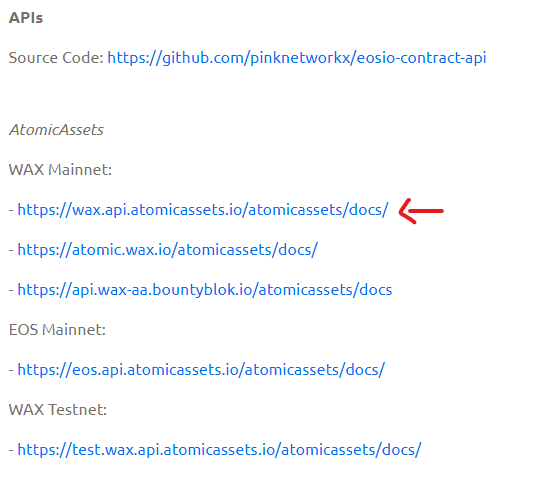Click the dash before the wax.api.atomicassets.io link
This screenshot has width=560, height=478.
(x=11, y=210)
